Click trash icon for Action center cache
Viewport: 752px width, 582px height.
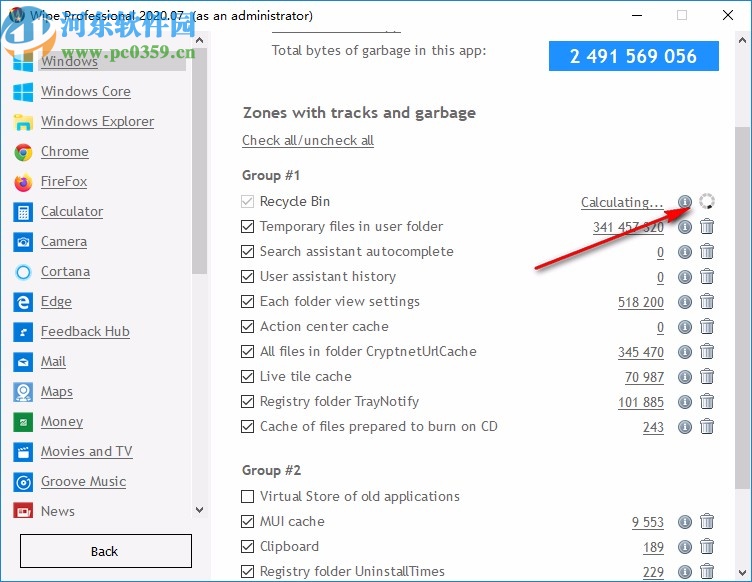[x=707, y=326]
